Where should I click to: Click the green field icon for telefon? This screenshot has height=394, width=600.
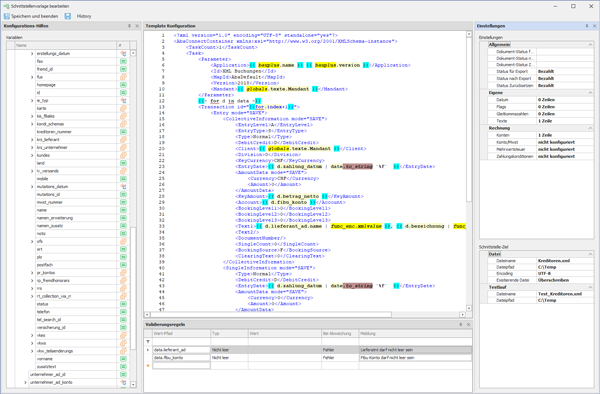coord(123,312)
